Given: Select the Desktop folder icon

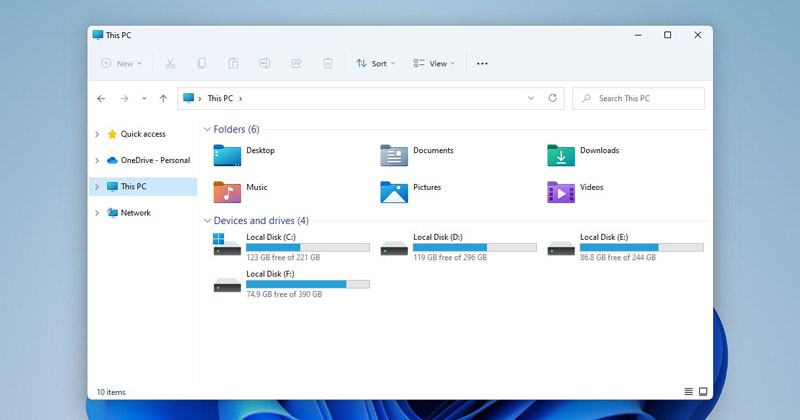Looking at the screenshot, I should click(227, 156).
